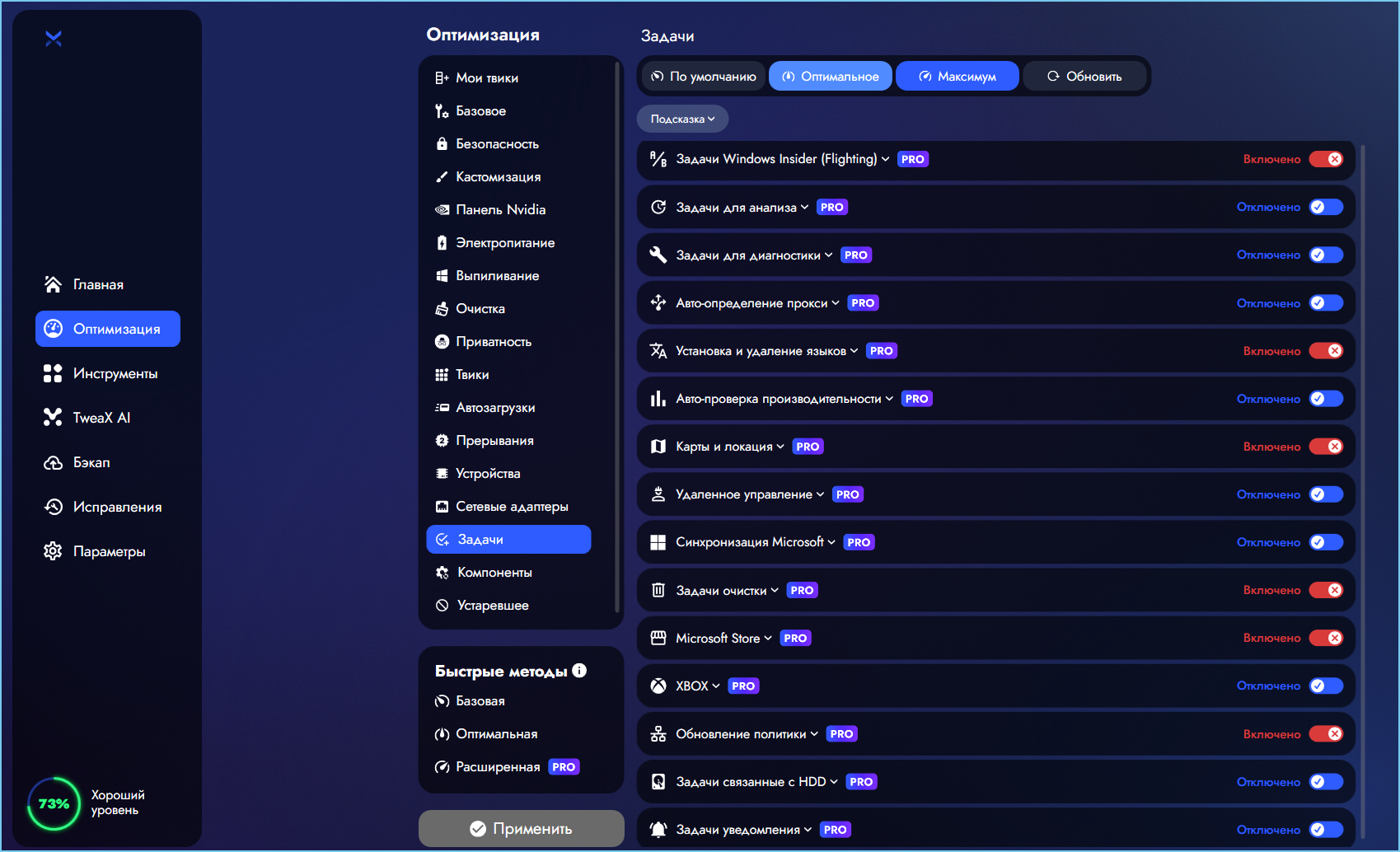Click the bell icon for Задачи уведомления

(x=658, y=830)
